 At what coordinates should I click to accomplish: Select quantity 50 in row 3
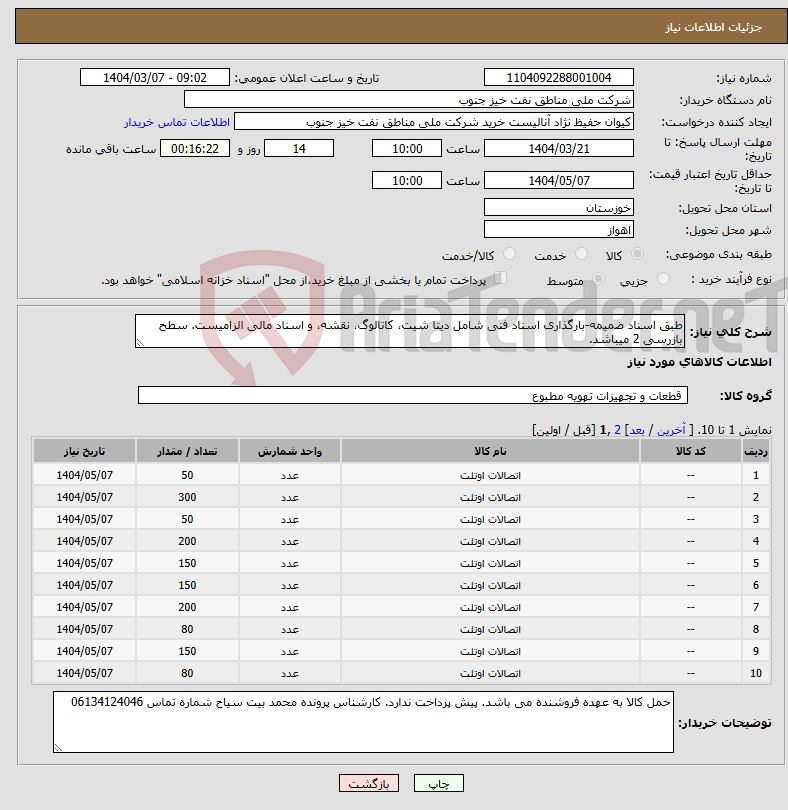click(187, 519)
